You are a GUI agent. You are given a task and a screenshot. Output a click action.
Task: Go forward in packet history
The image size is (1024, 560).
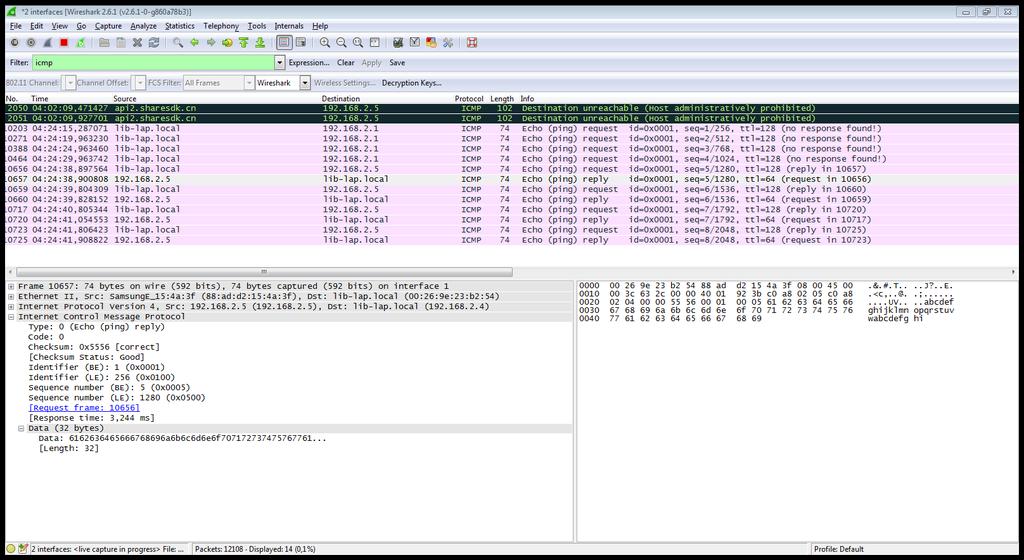point(210,42)
